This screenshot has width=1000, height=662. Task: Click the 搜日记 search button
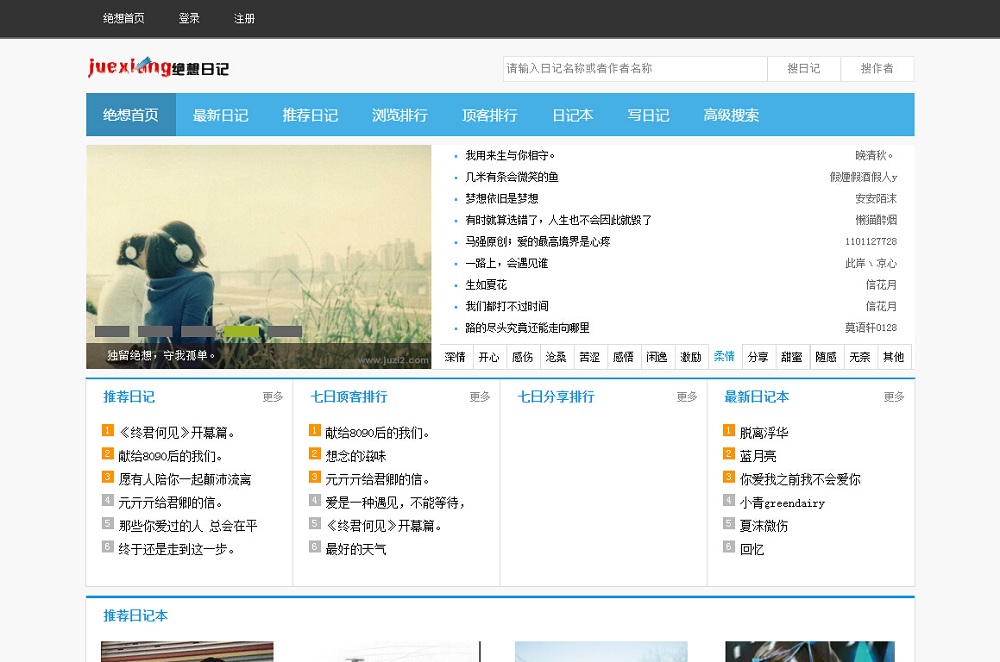[803, 69]
